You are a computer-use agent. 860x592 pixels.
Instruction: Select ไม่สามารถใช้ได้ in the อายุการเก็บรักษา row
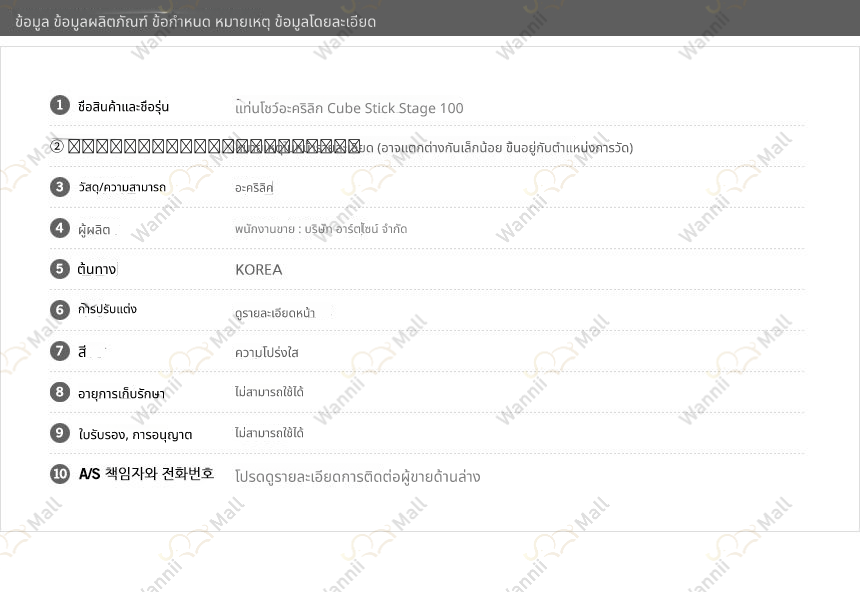pyautogui.click(x=269, y=392)
